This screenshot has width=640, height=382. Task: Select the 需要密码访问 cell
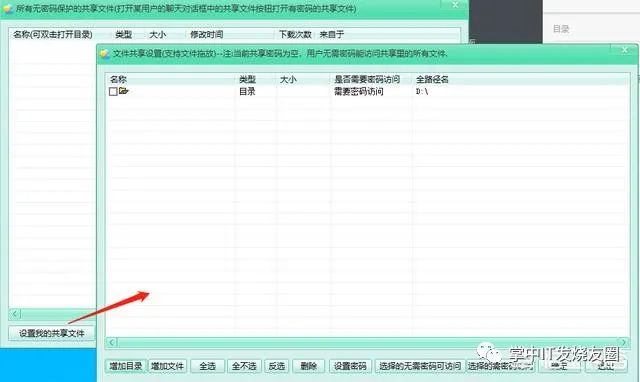[359, 91]
